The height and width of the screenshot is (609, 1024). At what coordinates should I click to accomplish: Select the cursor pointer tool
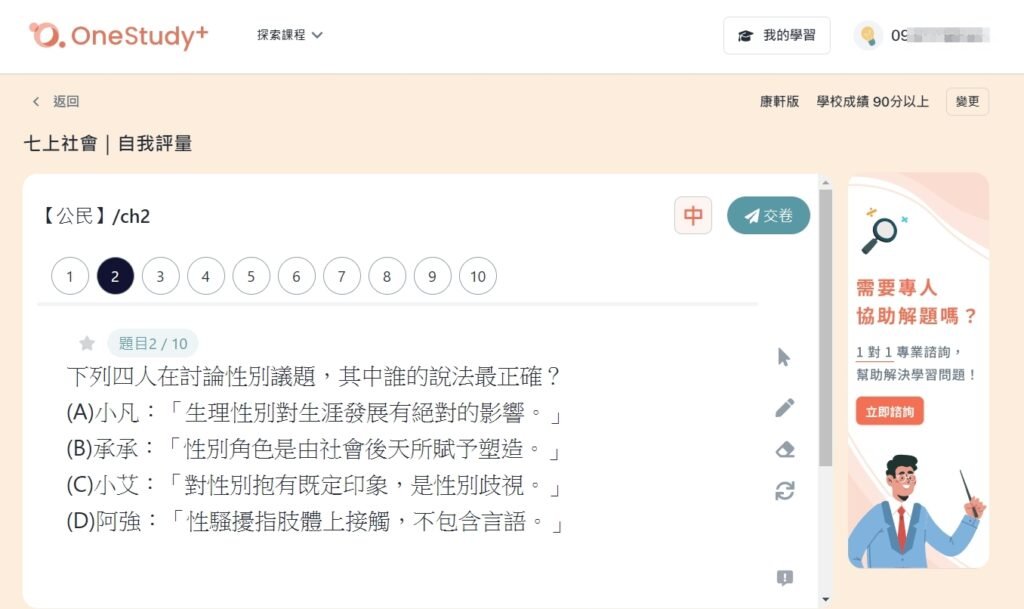tap(784, 357)
